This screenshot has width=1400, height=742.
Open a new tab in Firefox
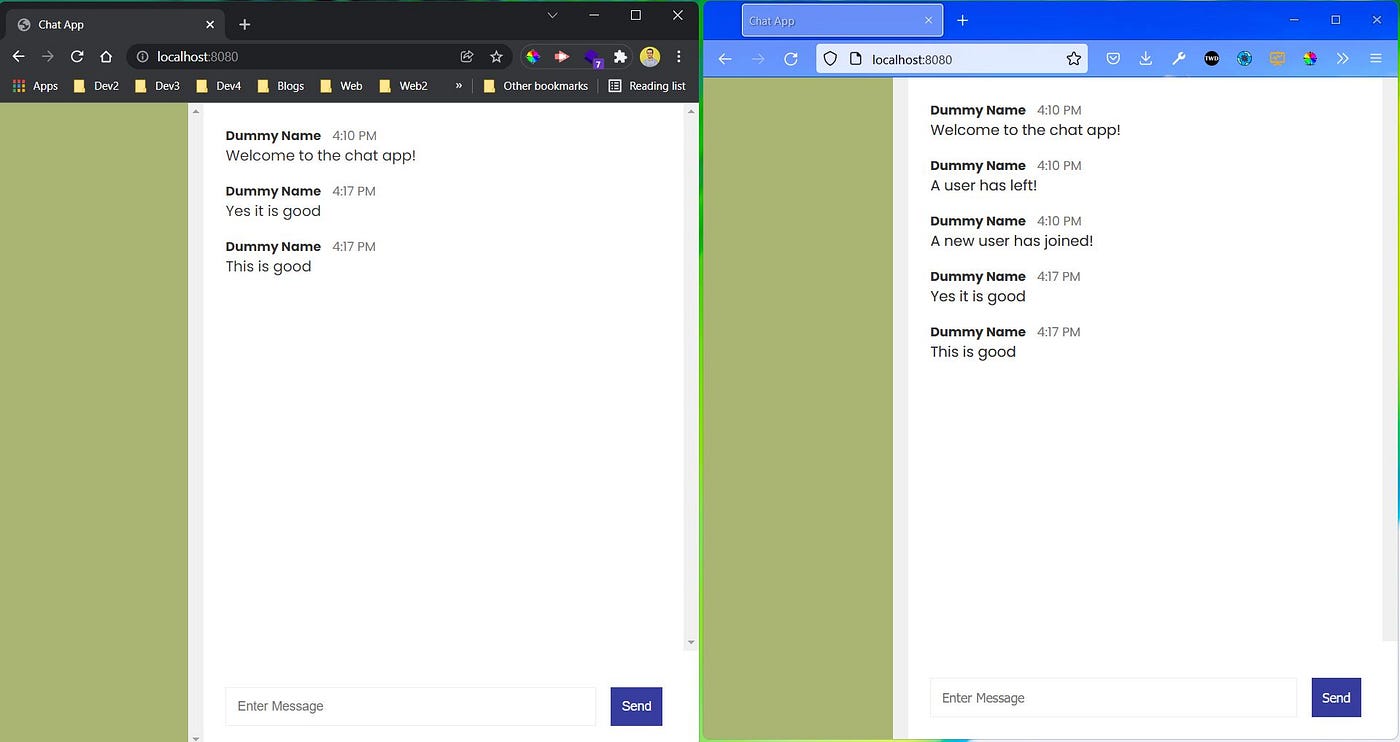(x=962, y=20)
